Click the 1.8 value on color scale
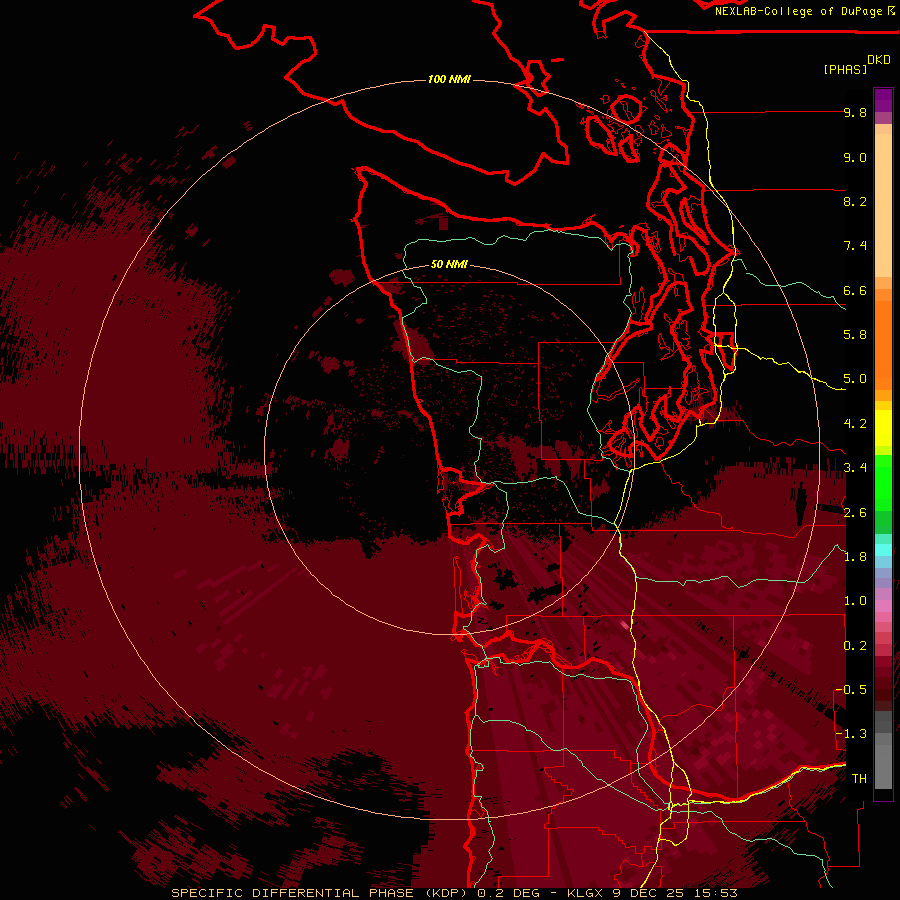Image resolution: width=900 pixels, height=900 pixels. pos(855,557)
